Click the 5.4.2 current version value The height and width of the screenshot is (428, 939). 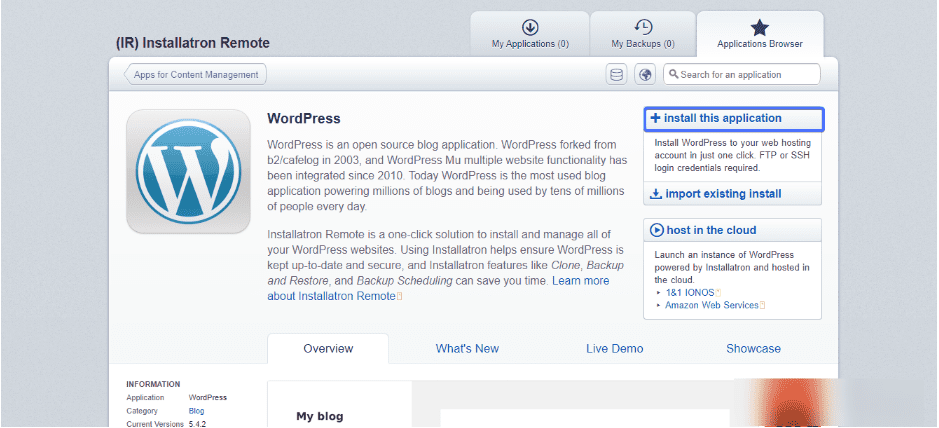(x=198, y=424)
